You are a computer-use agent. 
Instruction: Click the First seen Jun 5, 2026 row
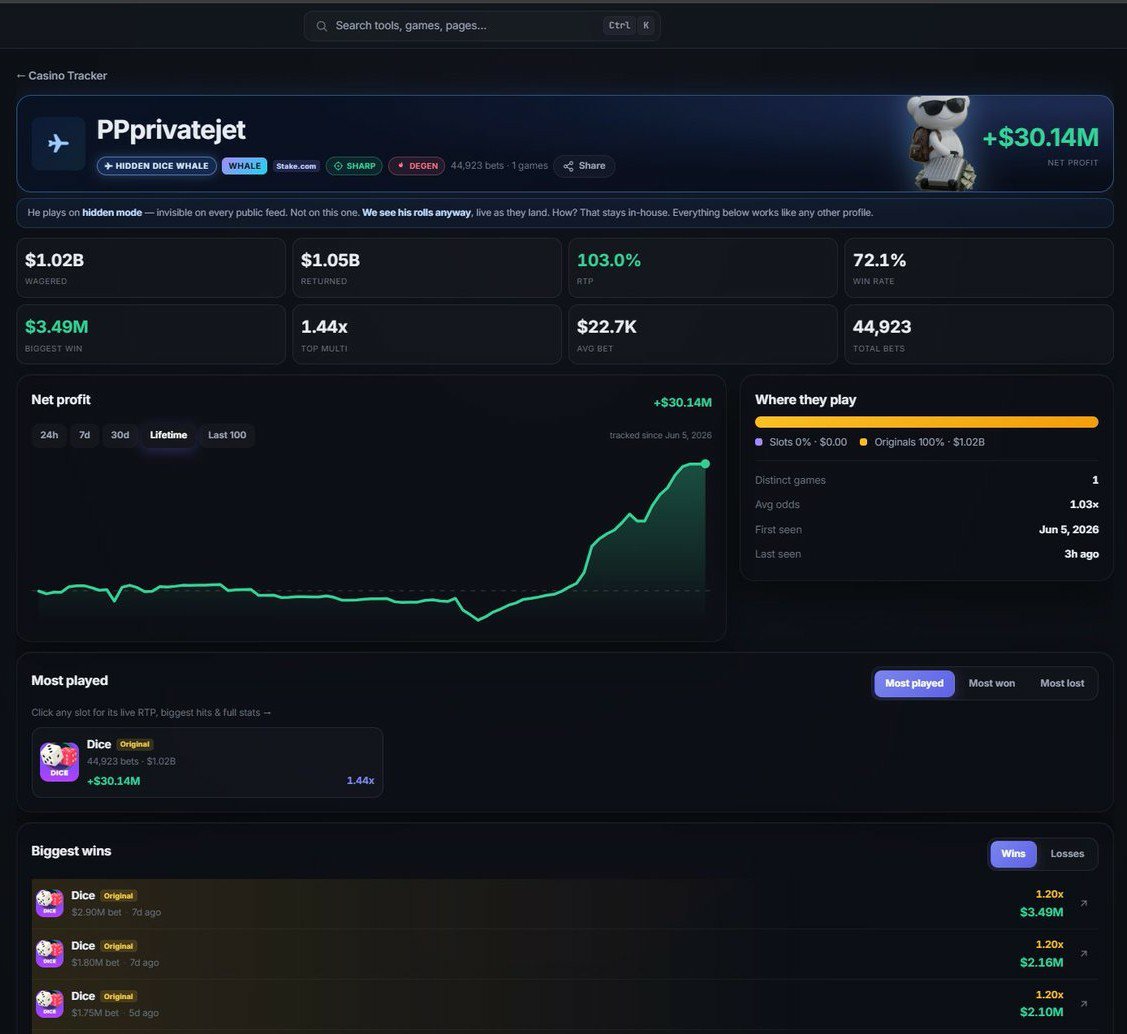point(926,530)
